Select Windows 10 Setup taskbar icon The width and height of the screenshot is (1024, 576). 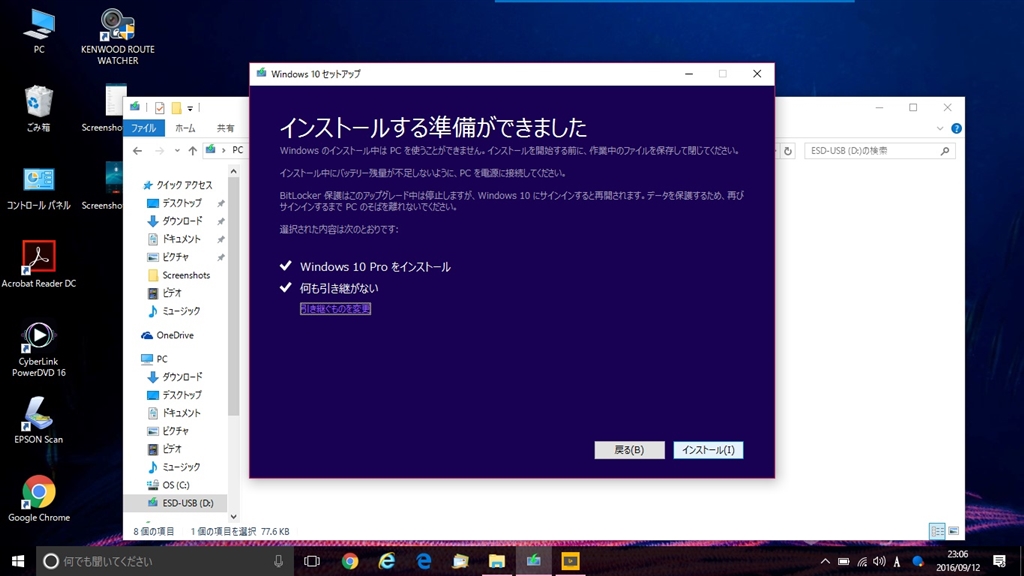tap(534, 561)
